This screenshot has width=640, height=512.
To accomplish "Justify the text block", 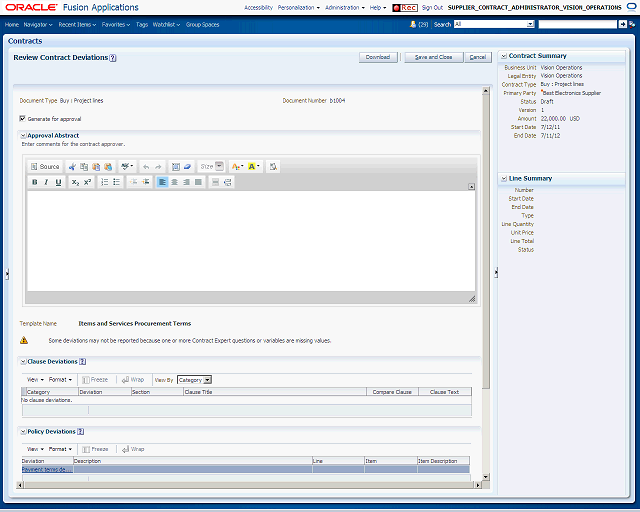I will tap(198, 182).
